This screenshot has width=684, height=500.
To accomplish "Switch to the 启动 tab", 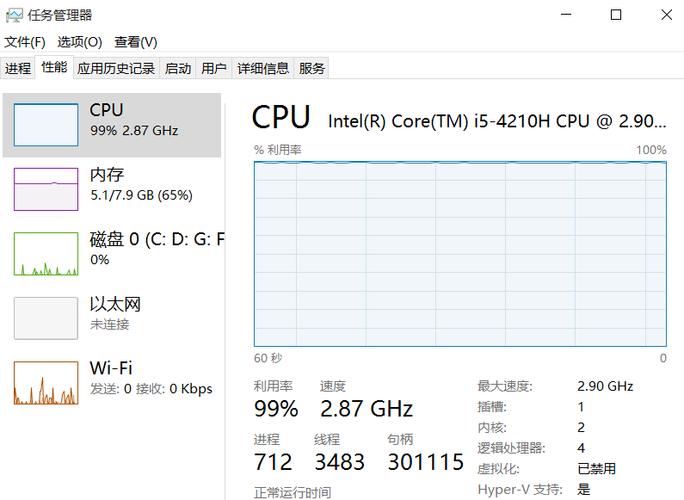I will pyautogui.click(x=178, y=68).
